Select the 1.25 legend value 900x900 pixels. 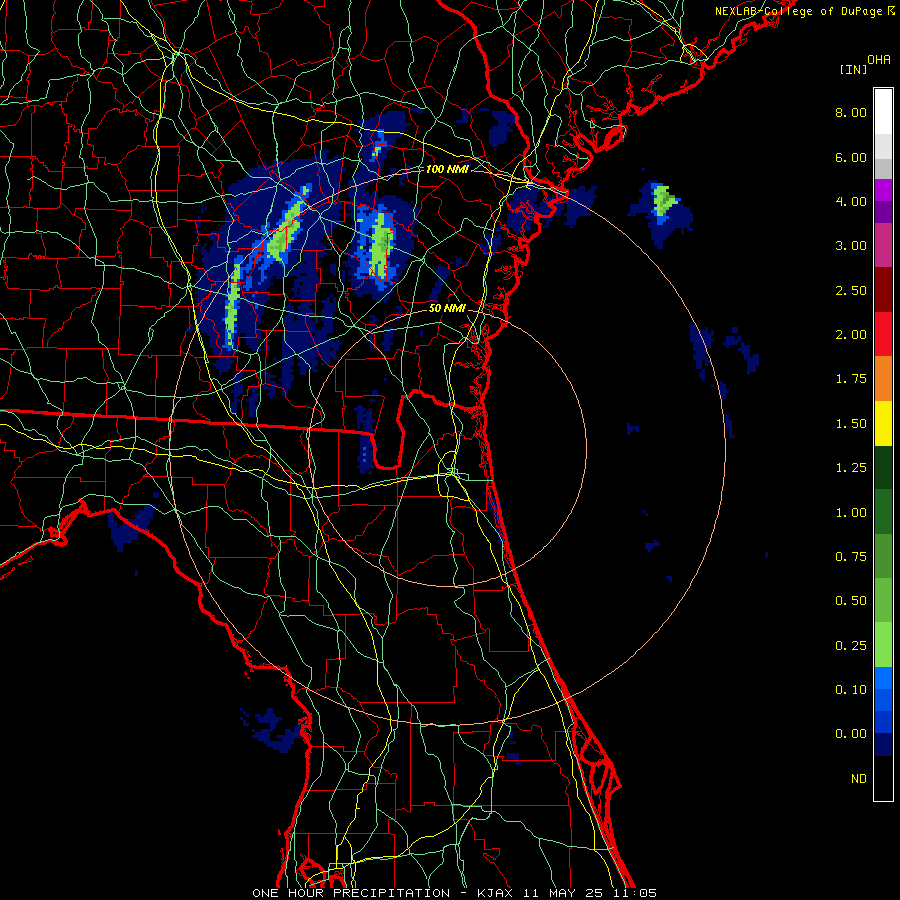coord(851,468)
